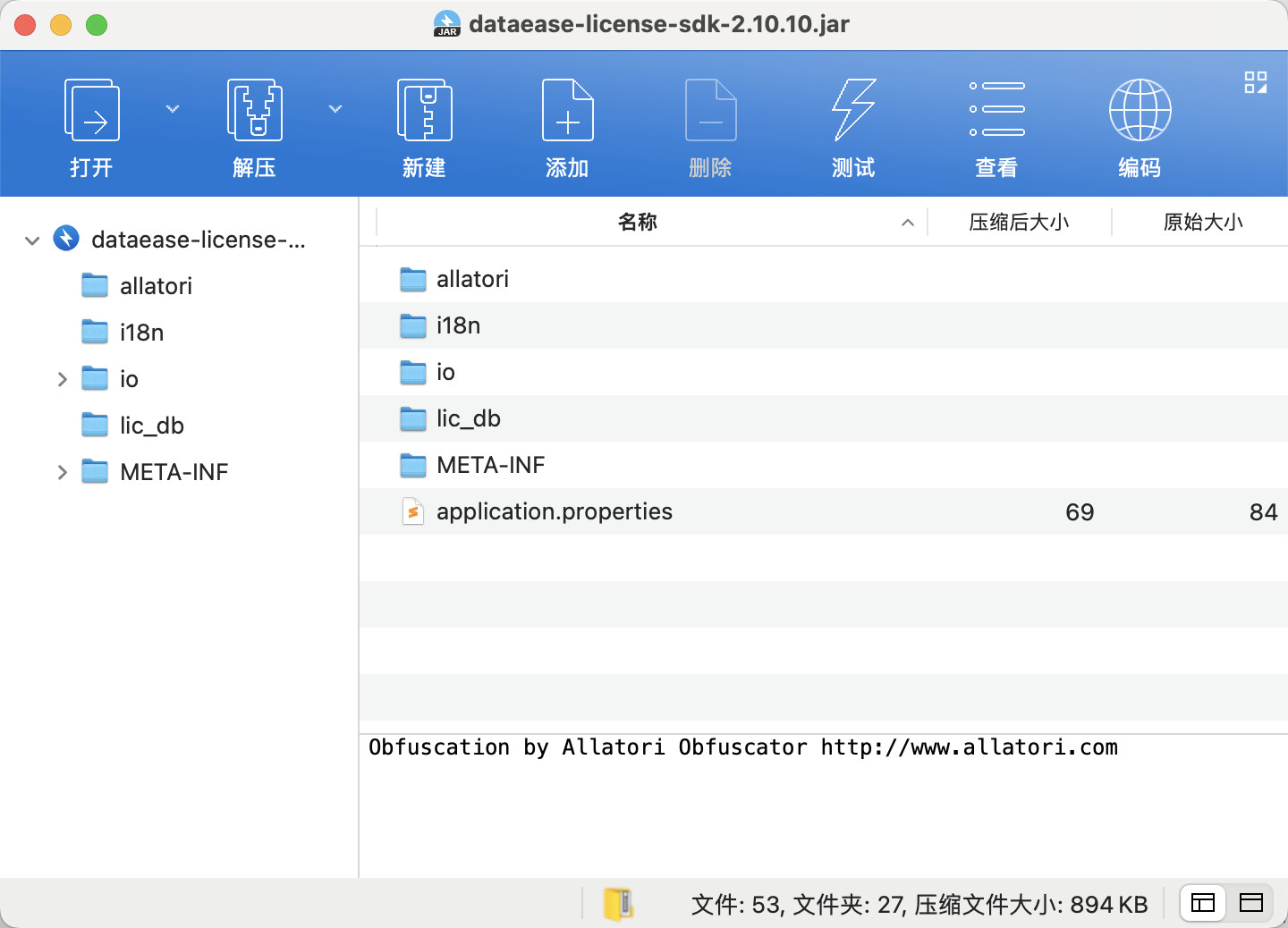The width and height of the screenshot is (1288, 928).
Task: Click the JAR icon in title bar
Action: point(447,24)
